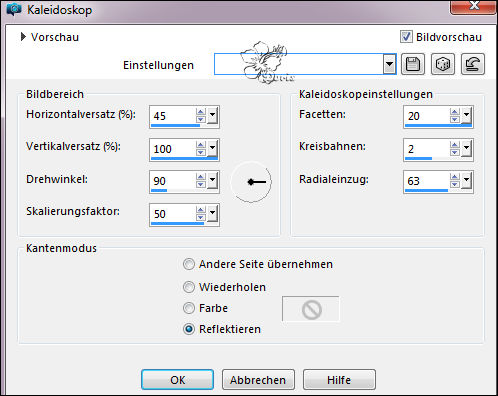Image resolution: width=498 pixels, height=396 pixels.
Task: Increase Facetten value with up arrow
Action: tap(455, 112)
